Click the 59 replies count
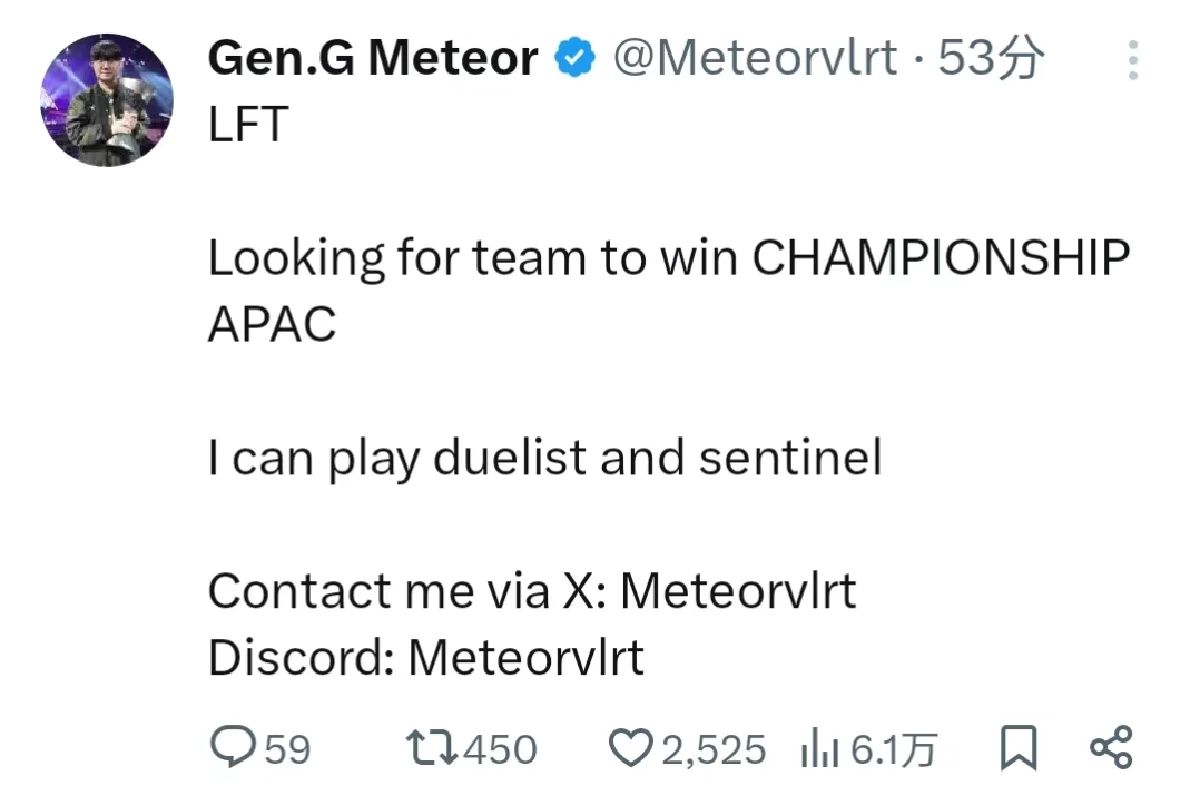The image size is (1200, 790). click(288, 749)
